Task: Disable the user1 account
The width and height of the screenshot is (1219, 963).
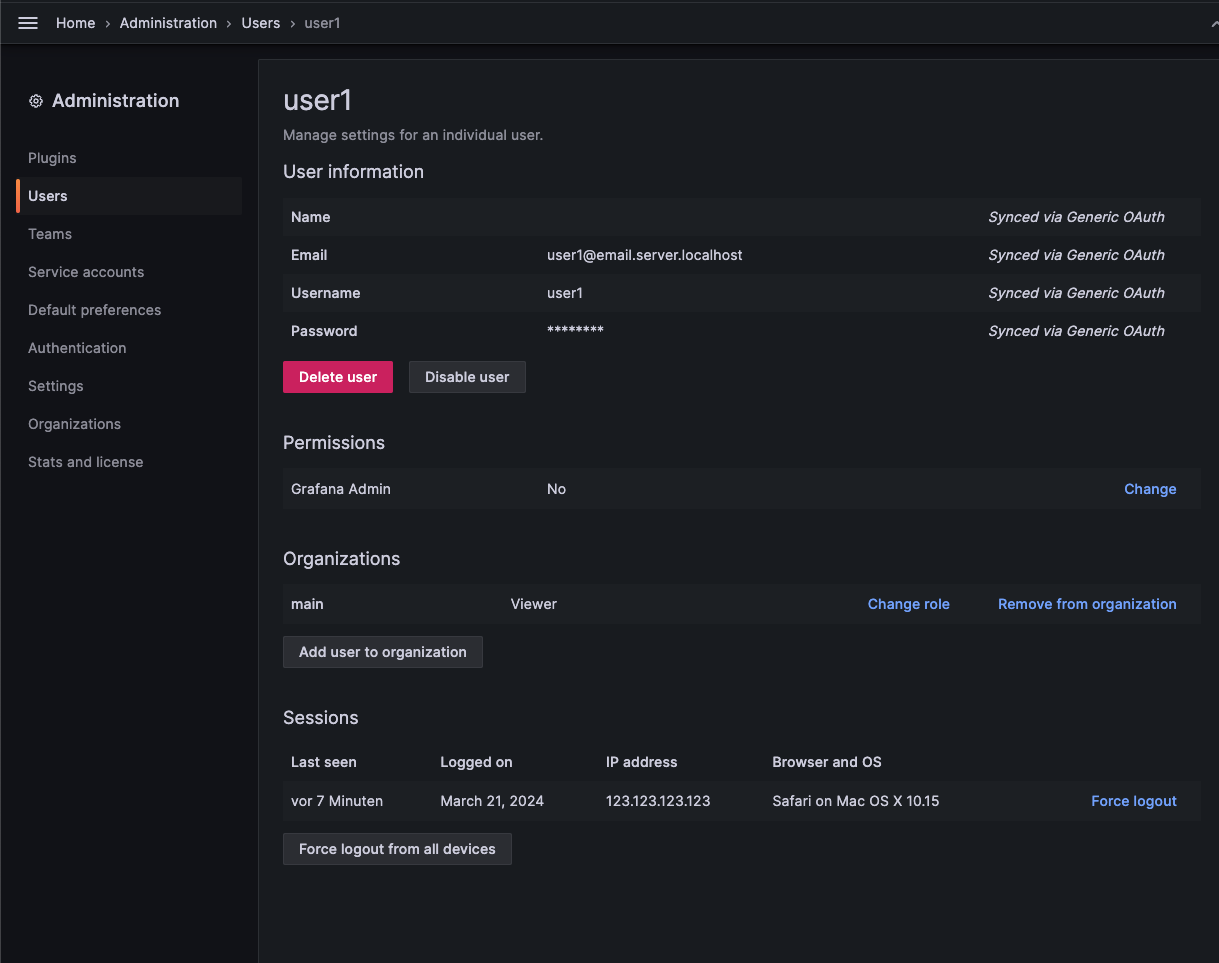Action: pos(466,377)
